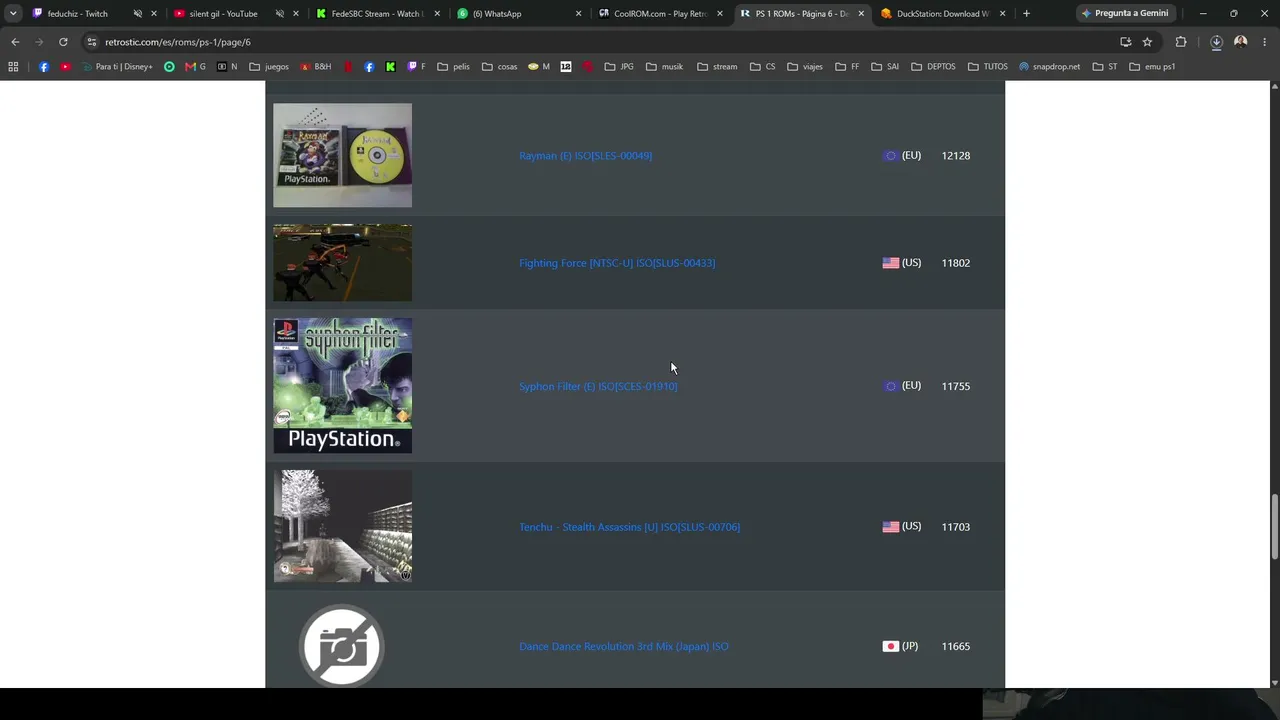Open the B&H bookmark
The image size is (1280, 720).
[315, 67]
